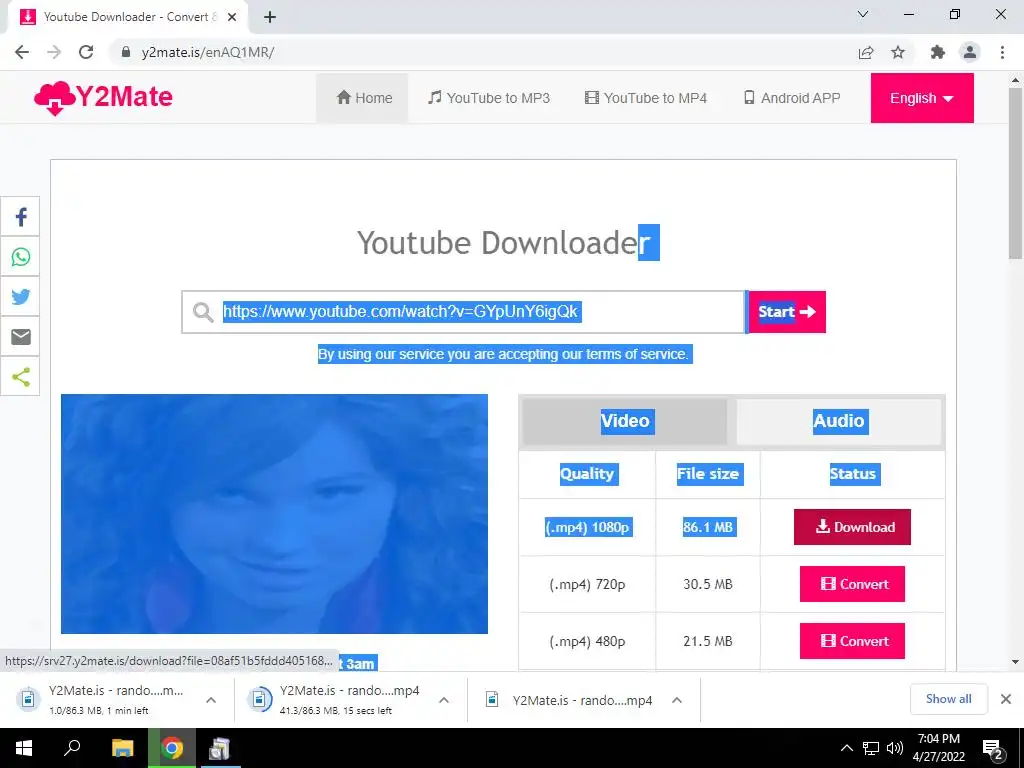
Task: Open the green general share icon
Action: pyautogui.click(x=20, y=376)
